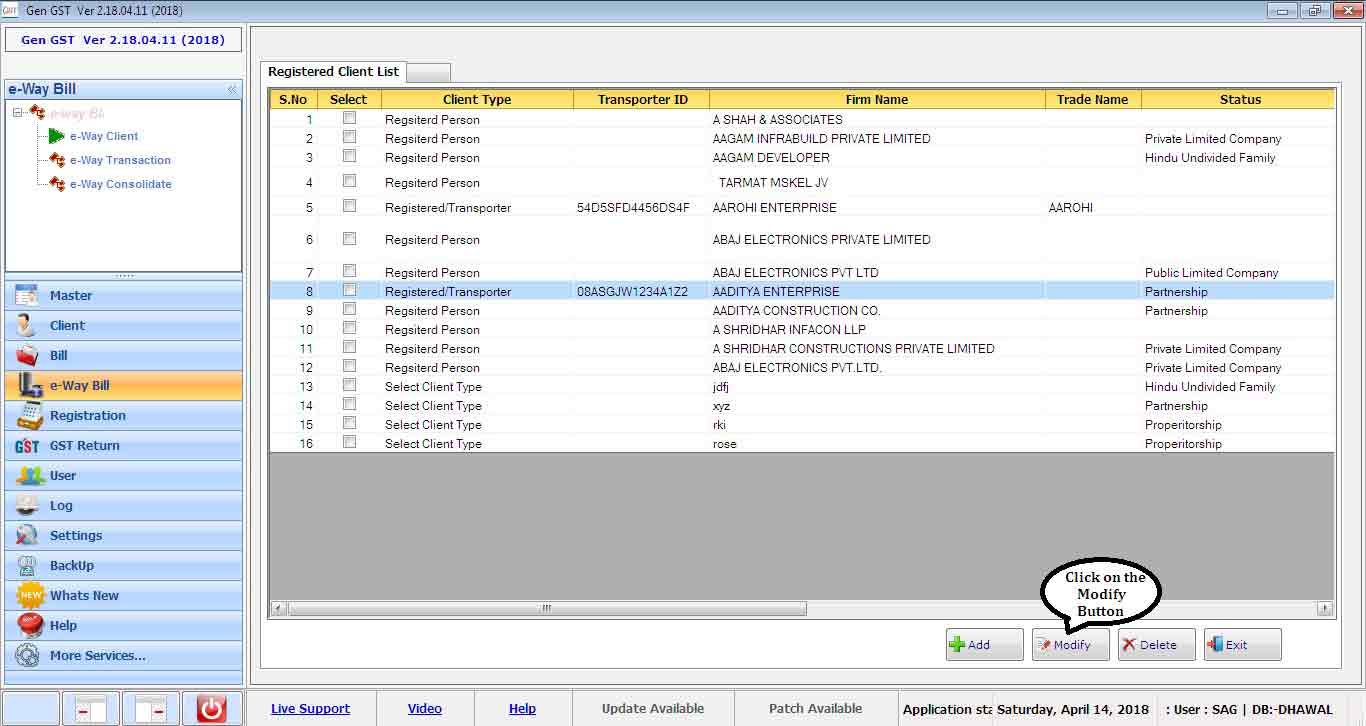Viewport: 1366px width, 726px height.
Task: Open the Master section icon in sidebar
Action: pyautogui.click(x=27, y=296)
